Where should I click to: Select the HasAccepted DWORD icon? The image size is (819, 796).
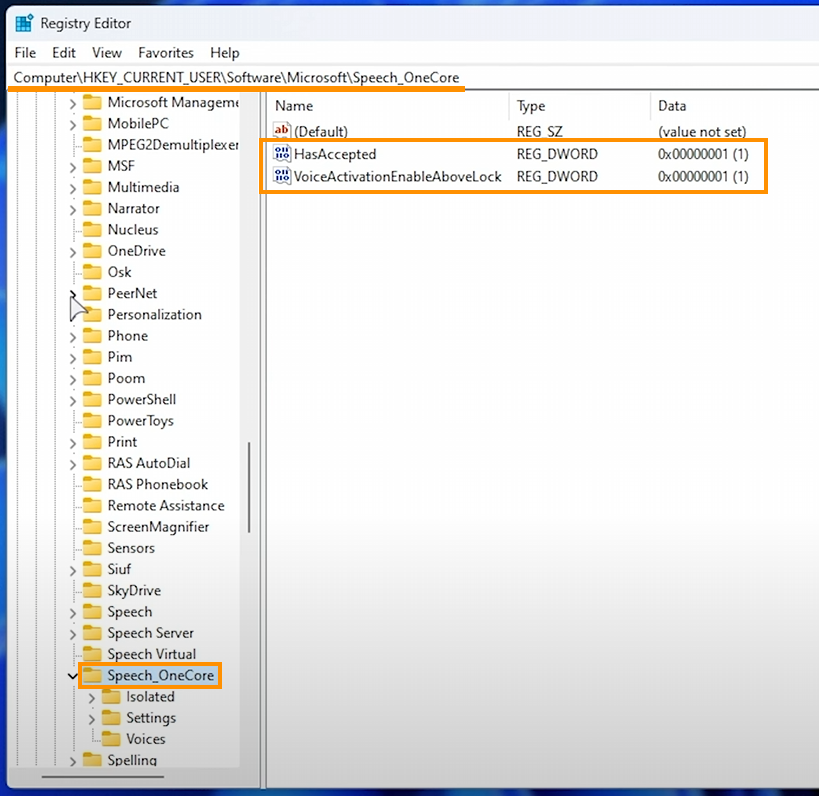(x=282, y=154)
